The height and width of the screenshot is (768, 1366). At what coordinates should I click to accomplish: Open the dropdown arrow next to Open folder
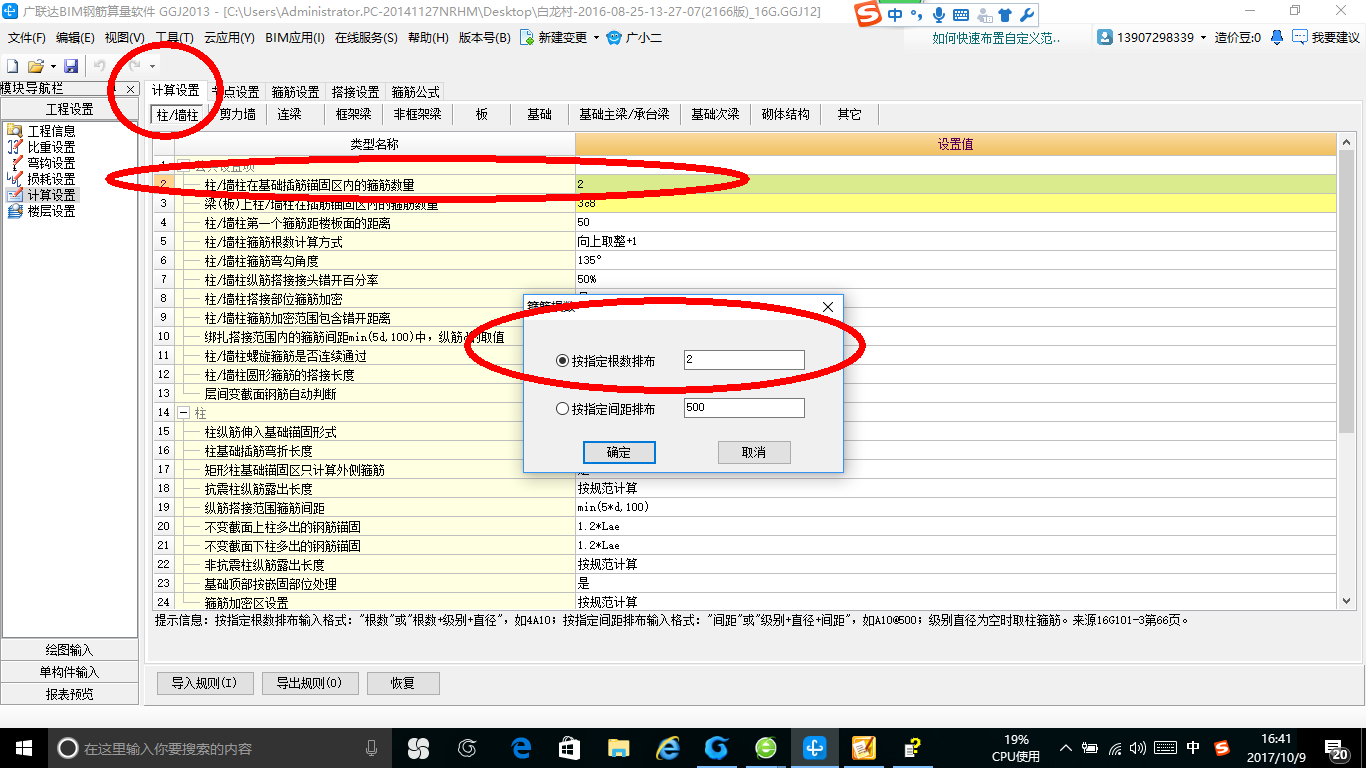(x=53, y=66)
